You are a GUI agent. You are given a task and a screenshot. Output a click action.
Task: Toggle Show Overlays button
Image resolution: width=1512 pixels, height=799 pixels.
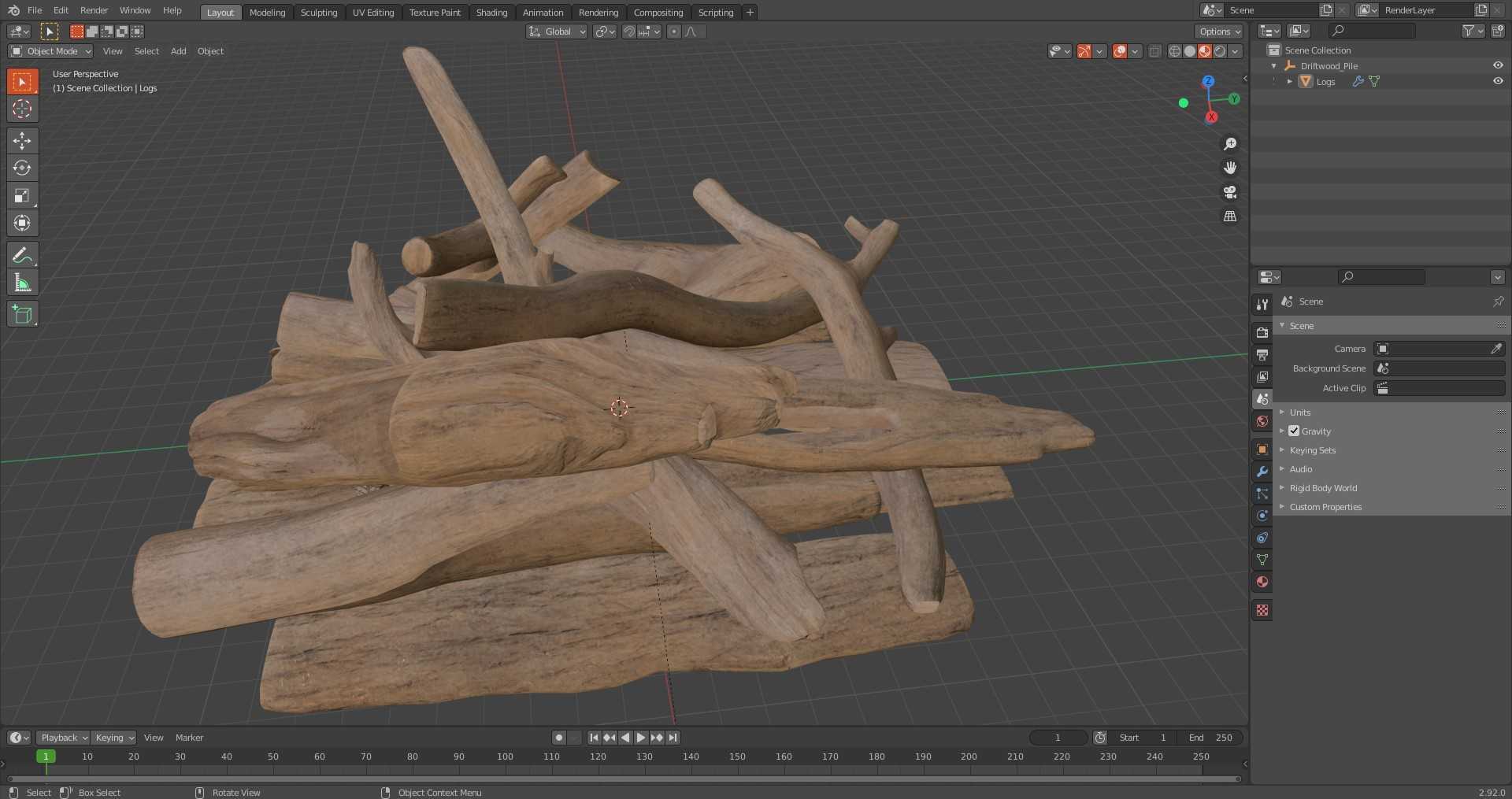(1119, 51)
